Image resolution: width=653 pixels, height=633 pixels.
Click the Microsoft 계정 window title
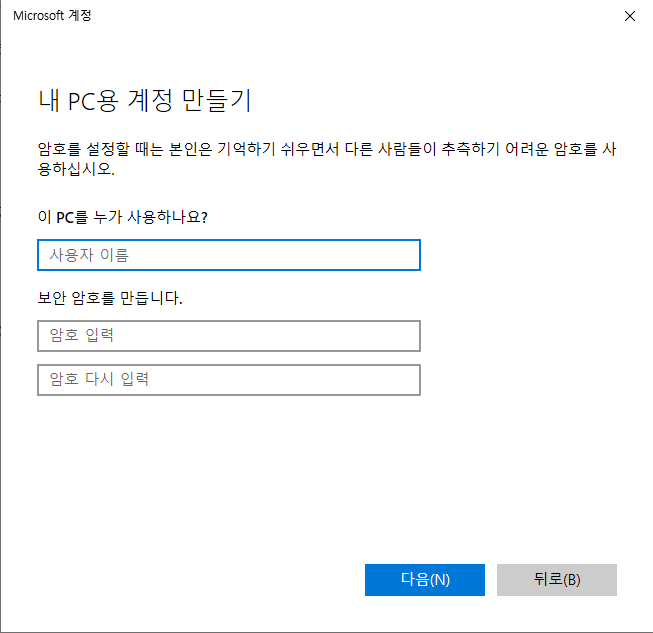[x=52, y=15]
